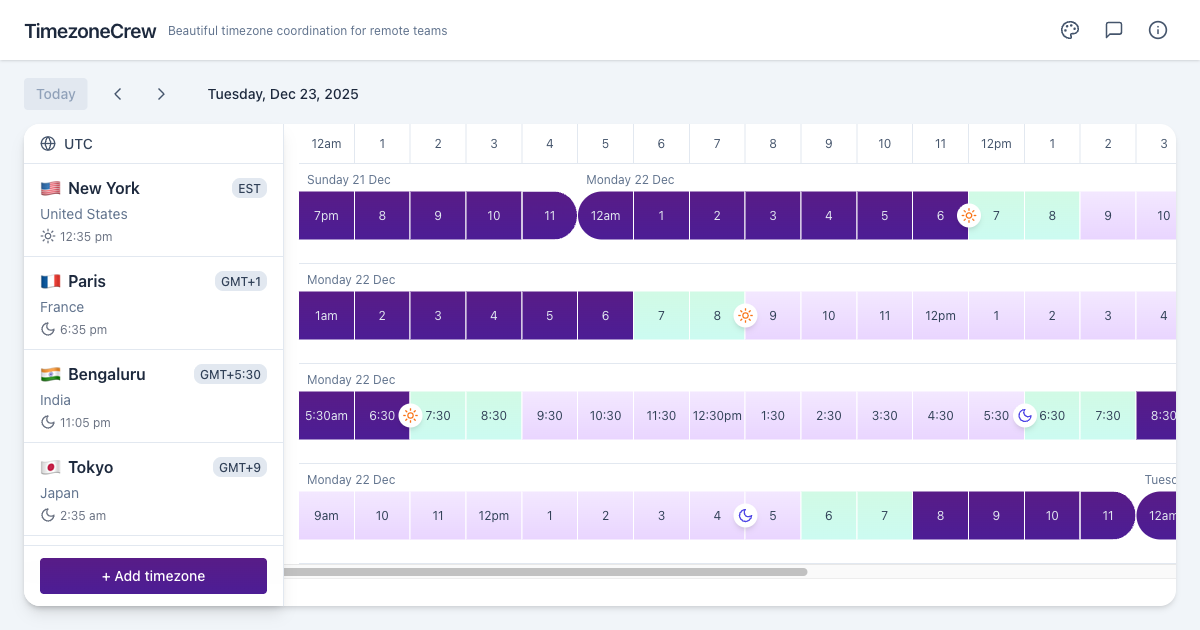Screen dimensions: 1200x630
Task: Click sun icon beside 12:35 pm
Action: coord(47,237)
